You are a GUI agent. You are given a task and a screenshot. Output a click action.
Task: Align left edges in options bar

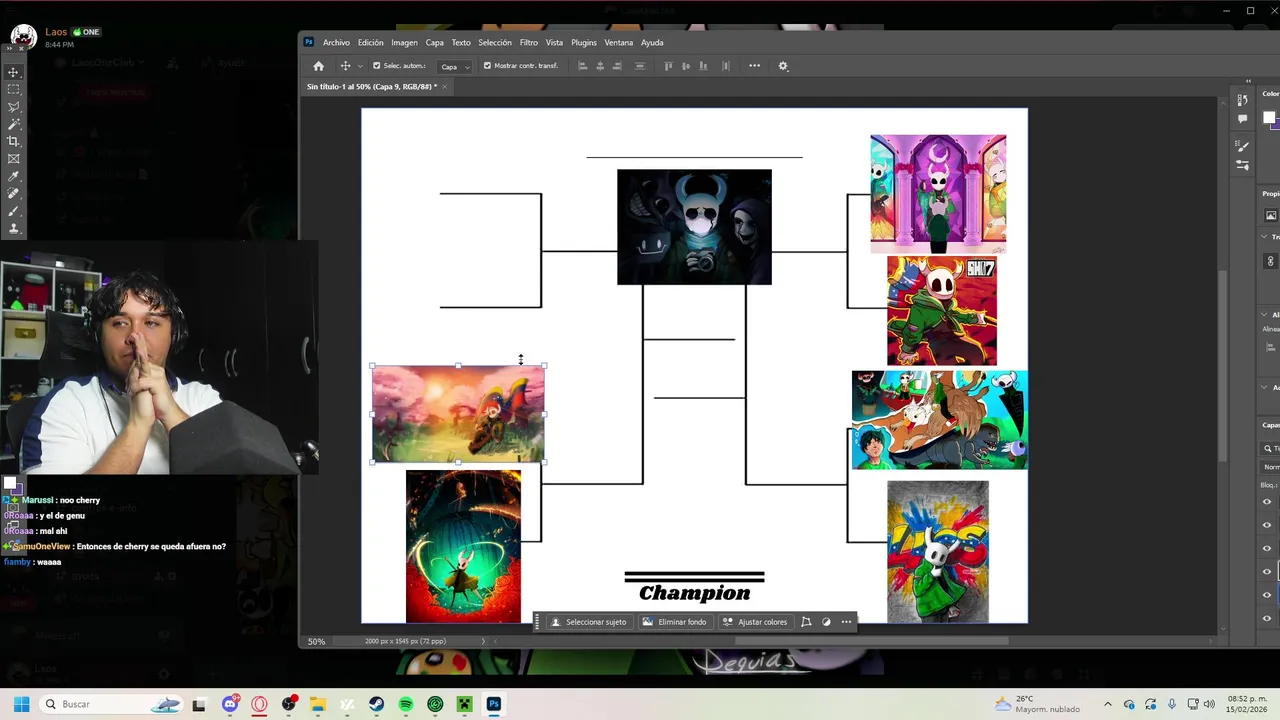click(x=583, y=66)
